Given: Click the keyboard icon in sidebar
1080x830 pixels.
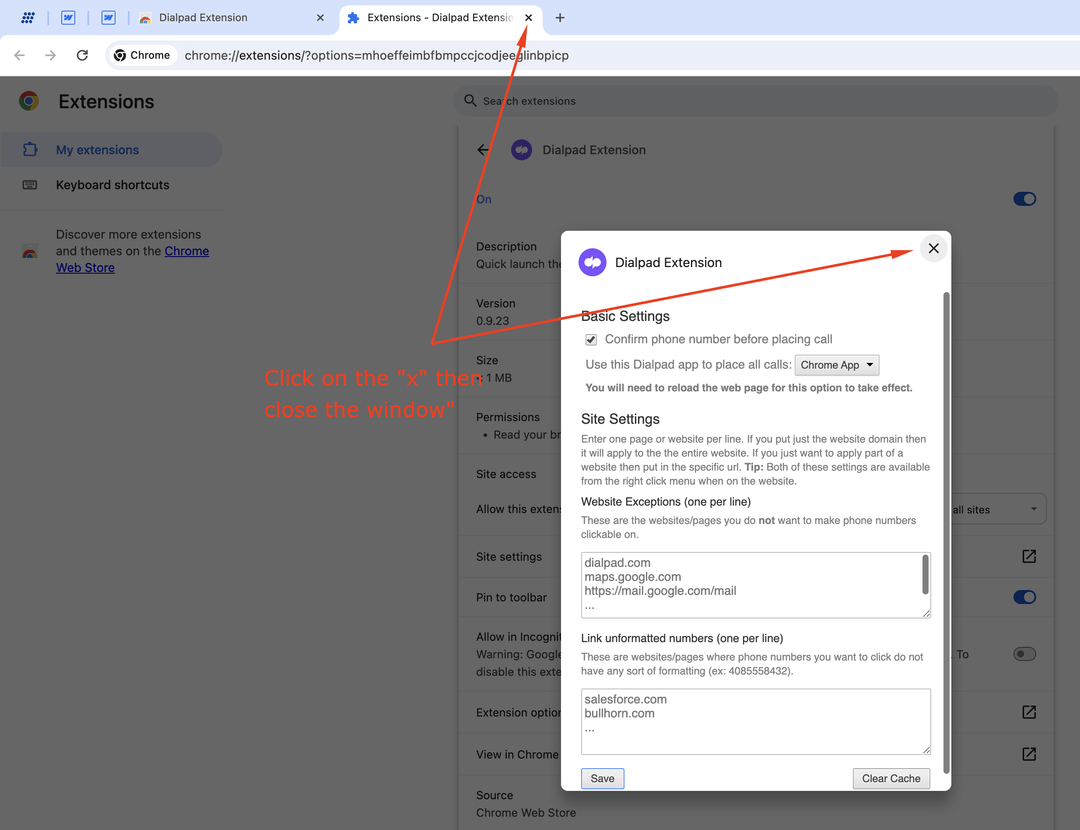Looking at the screenshot, I should click(30, 185).
